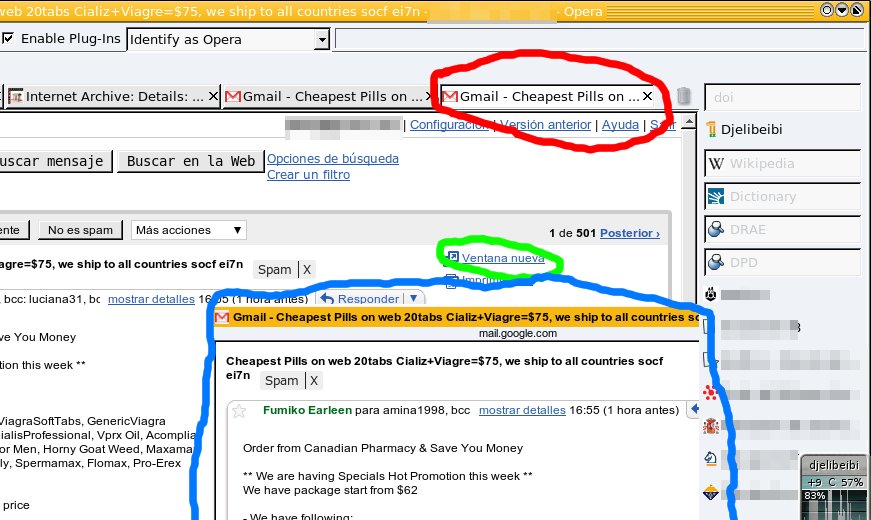Focus the long address field beside Identify as Opera
This screenshot has height=520, width=871.
601,39
